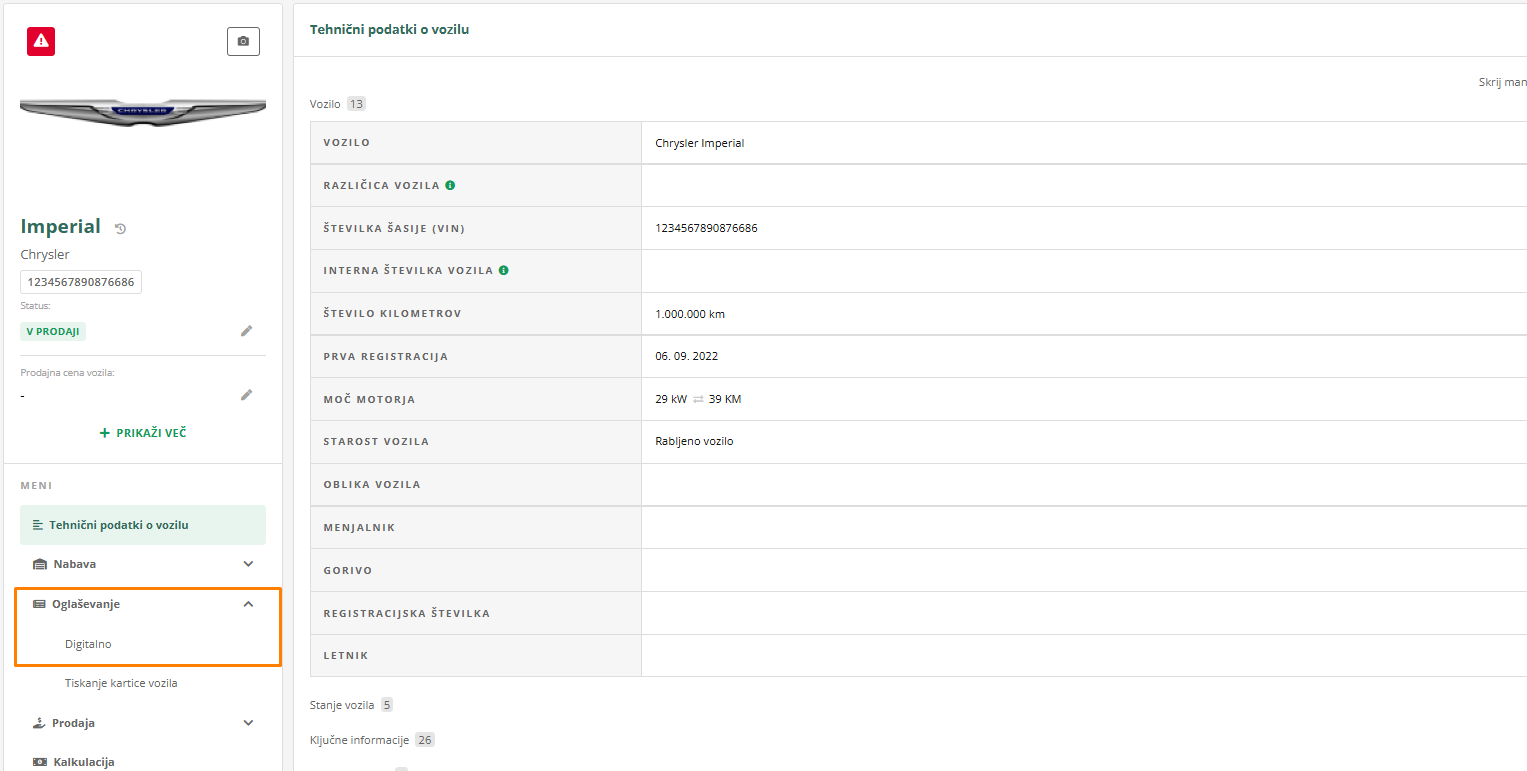Click the Skrij link at top right
This screenshot has width=1527, height=771.
[1501, 82]
